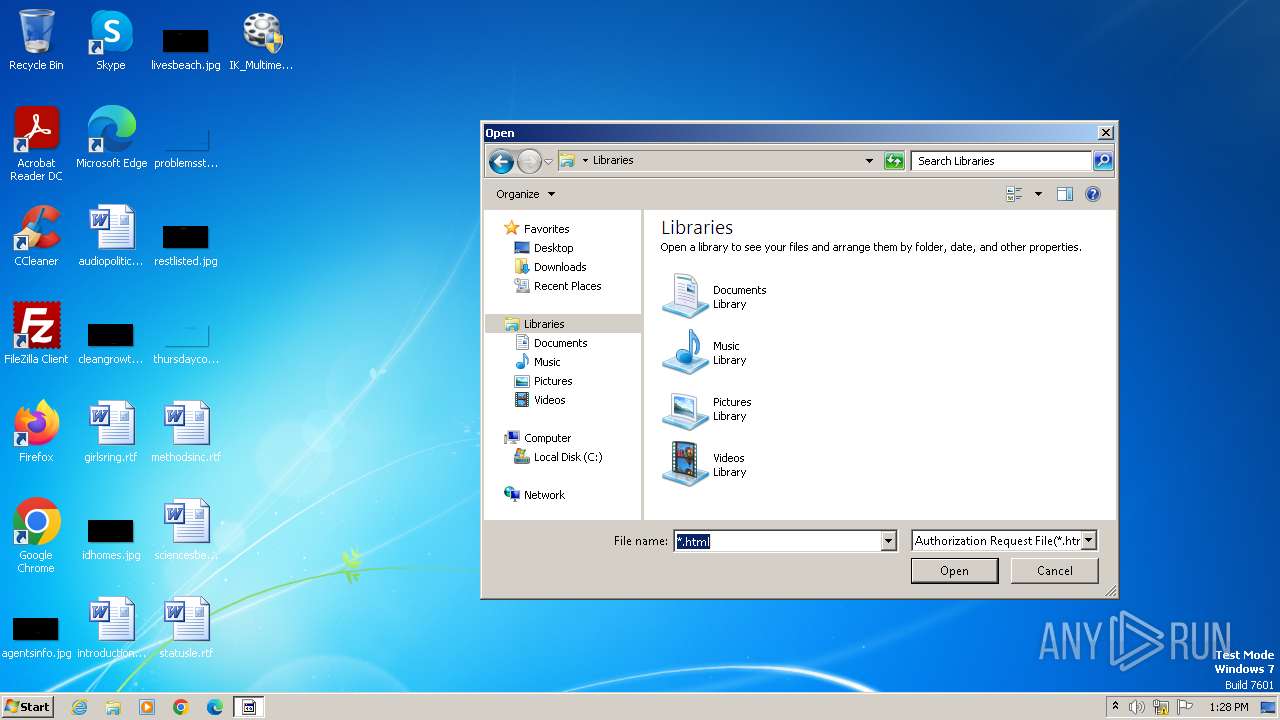Select IK_Multimedia desktop icon
The width and height of the screenshot is (1280, 720).
(x=261, y=41)
